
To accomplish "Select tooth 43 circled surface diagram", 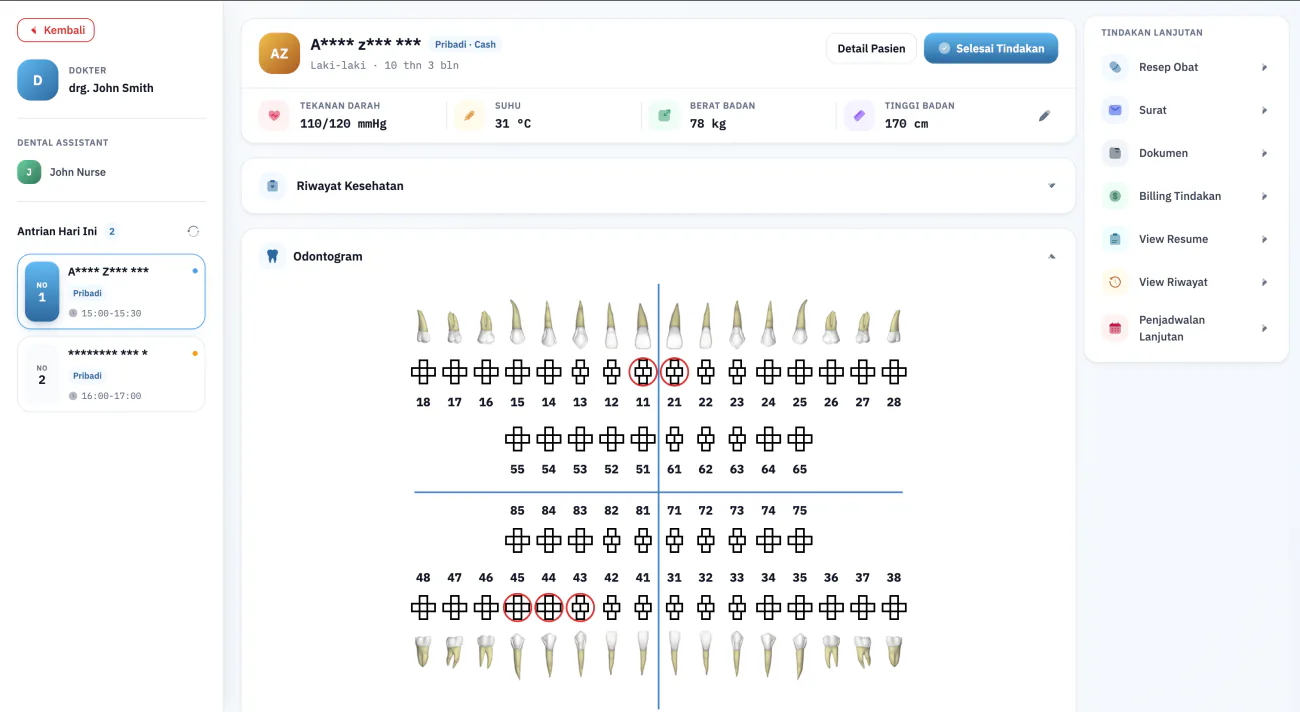I will click(x=580, y=607).
